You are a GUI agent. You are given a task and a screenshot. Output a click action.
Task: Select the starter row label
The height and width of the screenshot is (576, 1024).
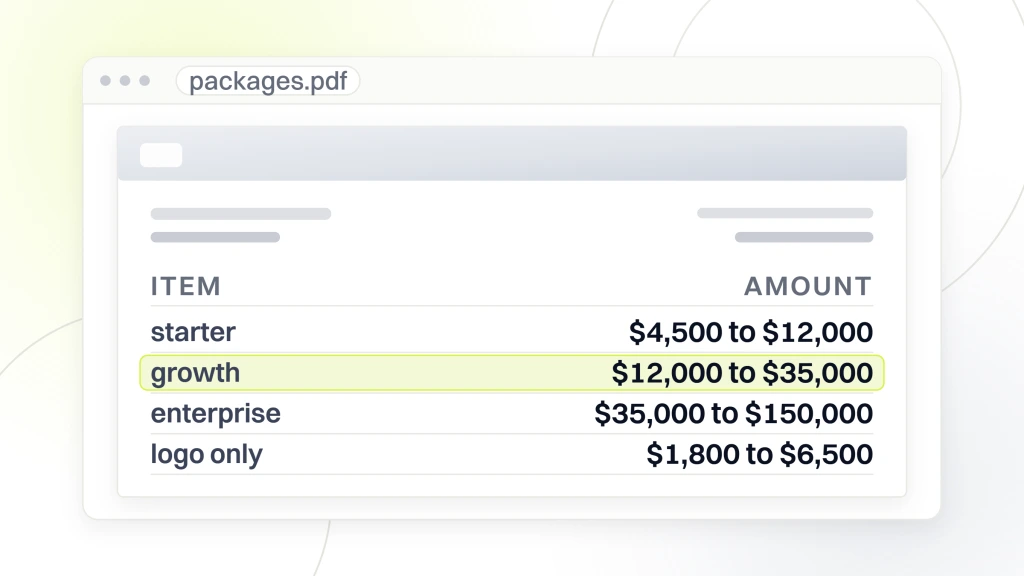pyautogui.click(x=193, y=332)
